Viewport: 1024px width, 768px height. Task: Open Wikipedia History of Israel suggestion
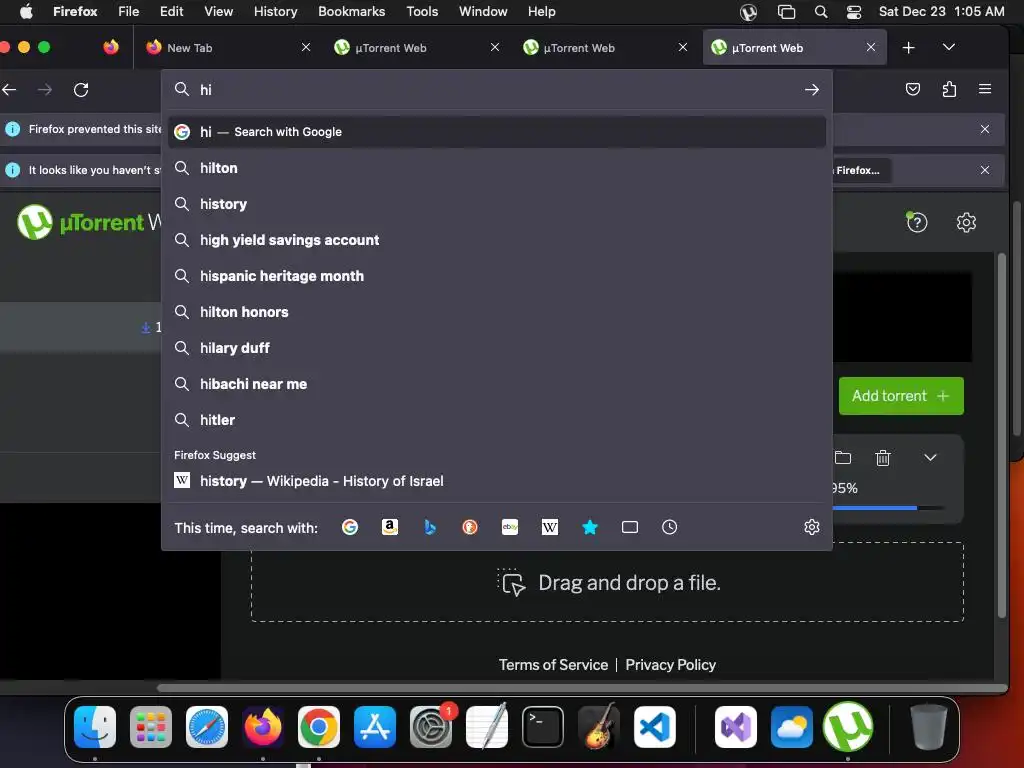coord(497,481)
